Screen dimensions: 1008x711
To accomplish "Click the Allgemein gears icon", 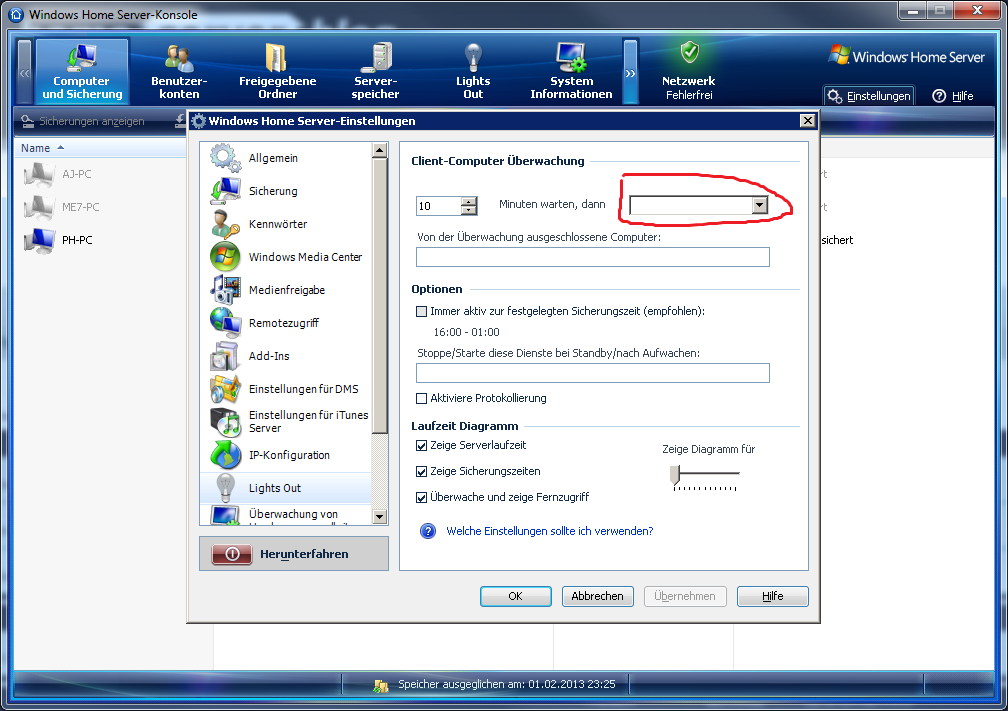I will pos(225,158).
